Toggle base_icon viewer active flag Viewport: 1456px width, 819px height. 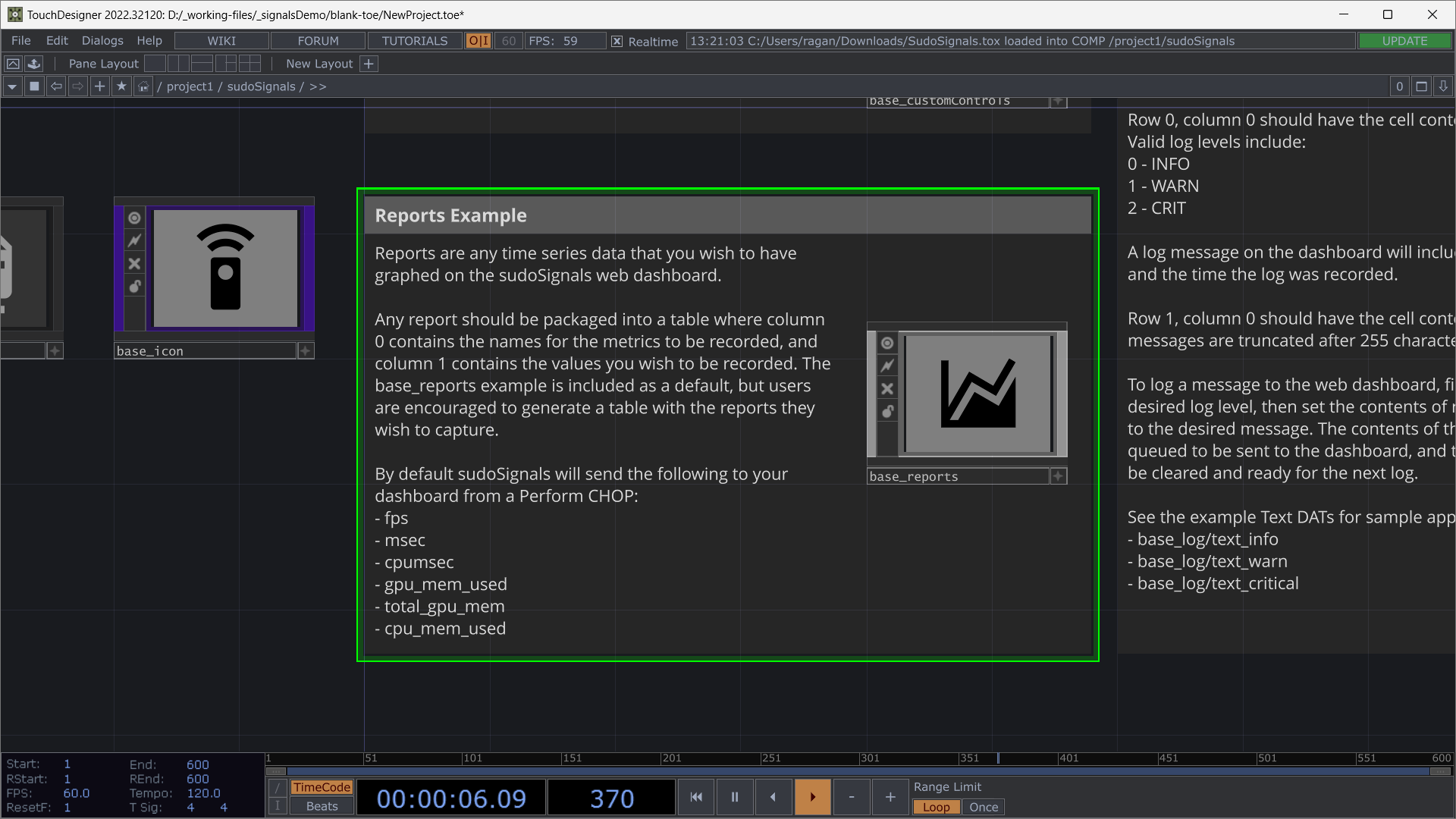[134, 218]
